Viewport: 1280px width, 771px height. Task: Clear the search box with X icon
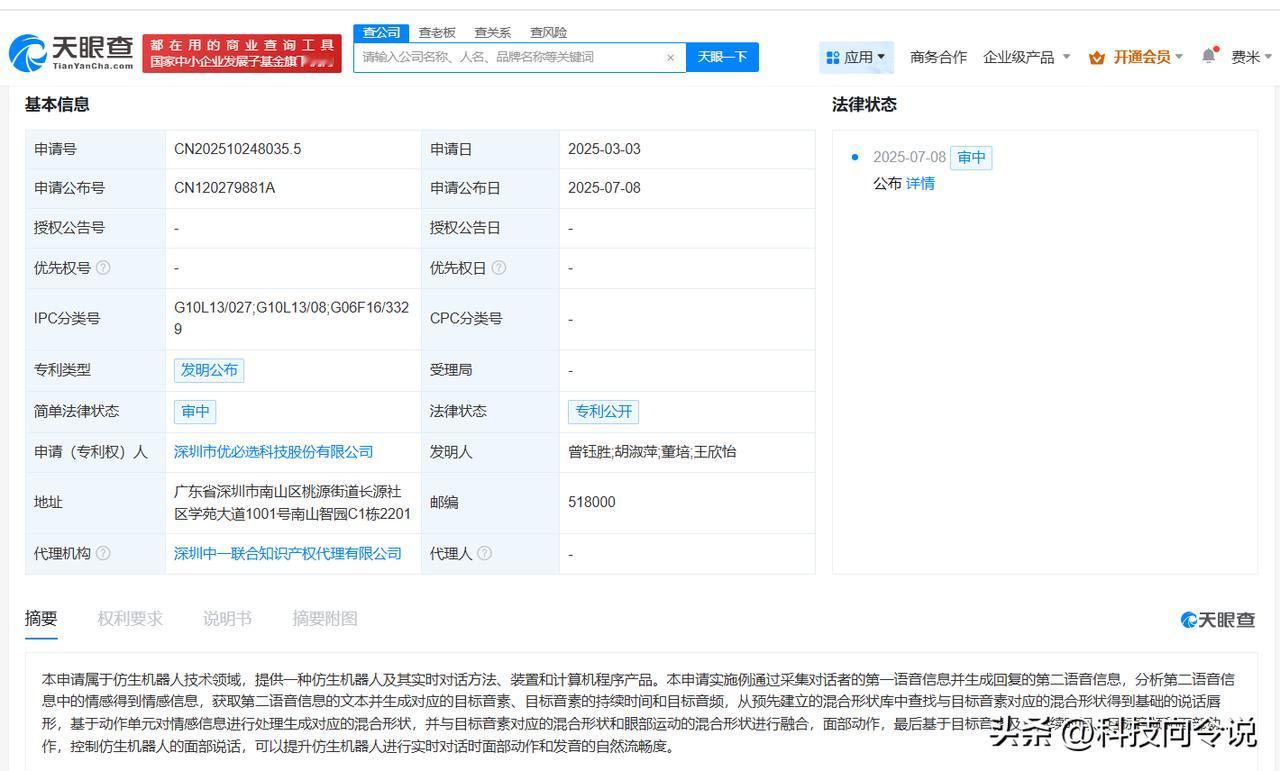(670, 57)
